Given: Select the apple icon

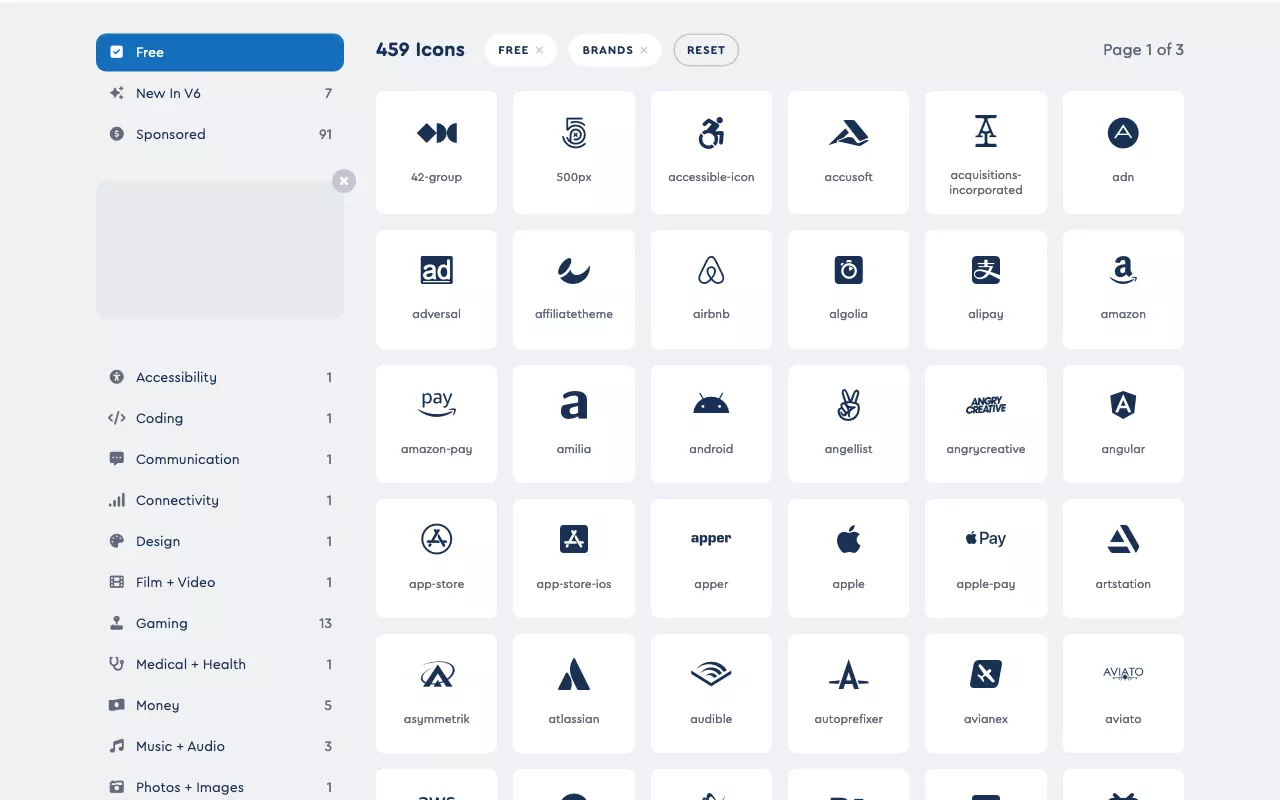Looking at the screenshot, I should (848, 558).
